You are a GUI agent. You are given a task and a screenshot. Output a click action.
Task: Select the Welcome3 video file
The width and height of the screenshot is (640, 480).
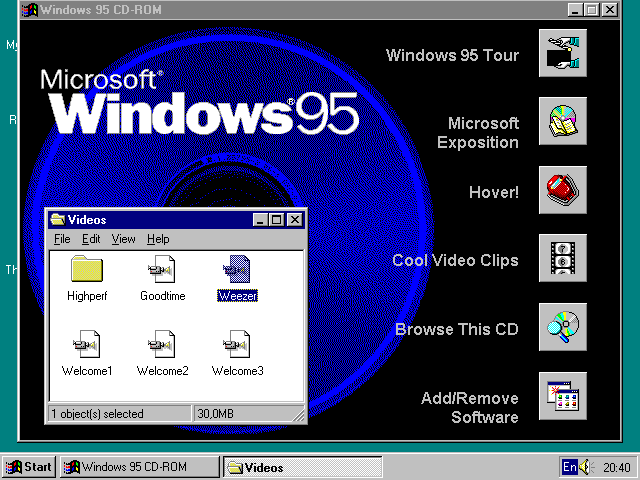[238, 344]
